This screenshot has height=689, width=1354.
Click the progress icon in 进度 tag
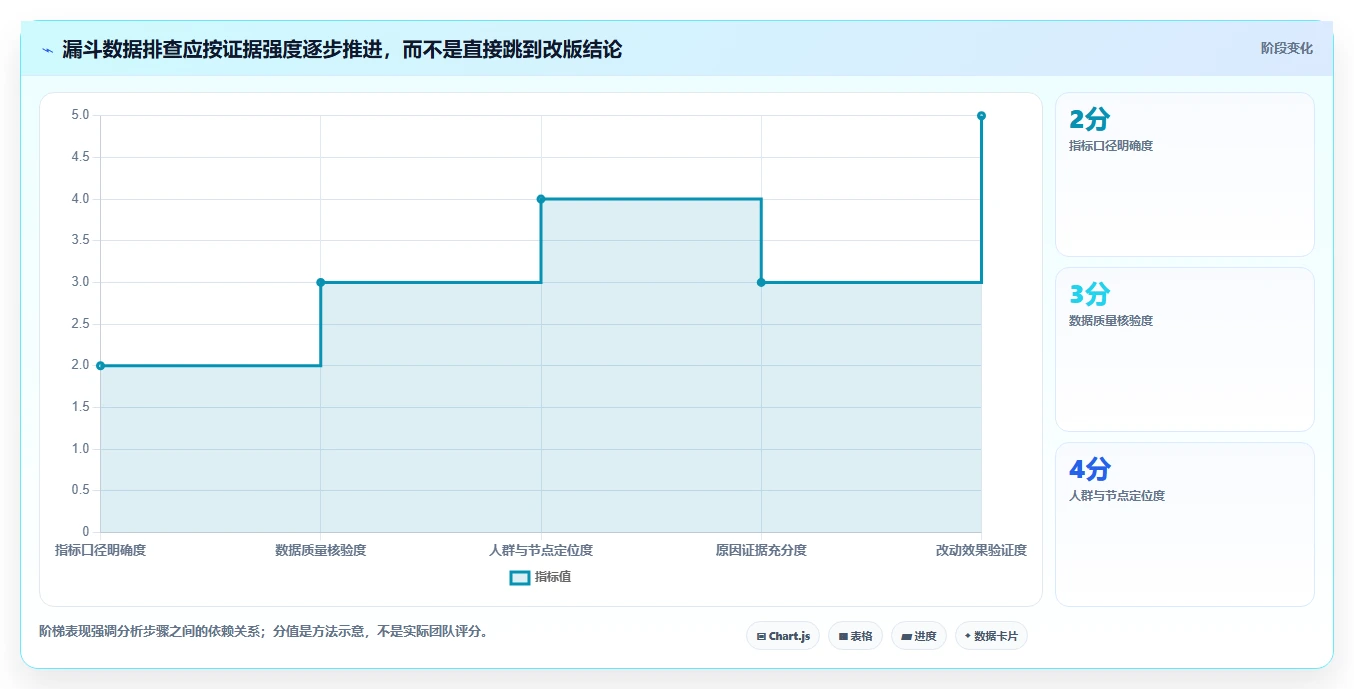pyautogui.click(x=906, y=636)
